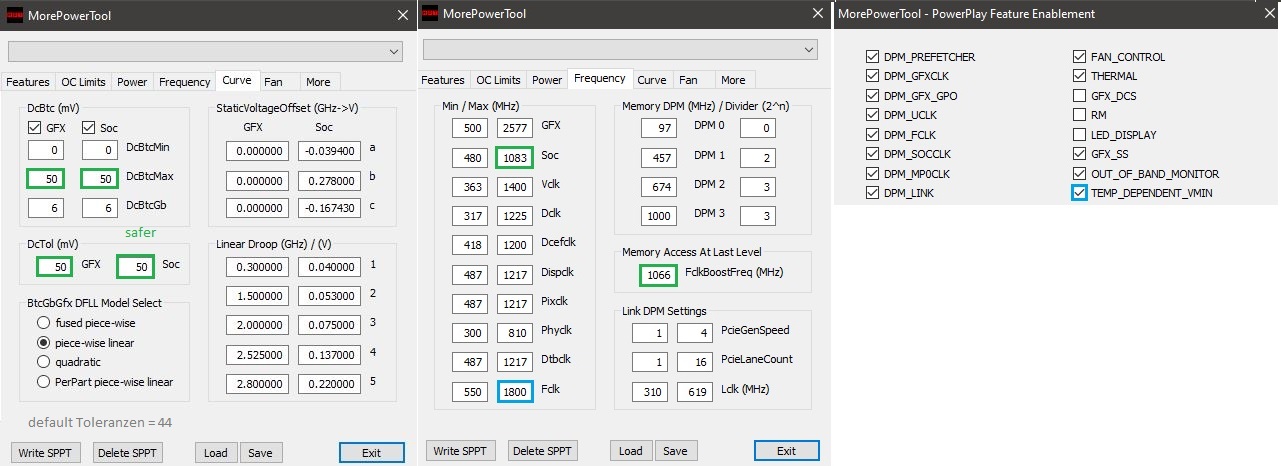Viewport: 1281px width, 466px height.
Task: Enable RM feature checkbox
Action: point(1080,115)
